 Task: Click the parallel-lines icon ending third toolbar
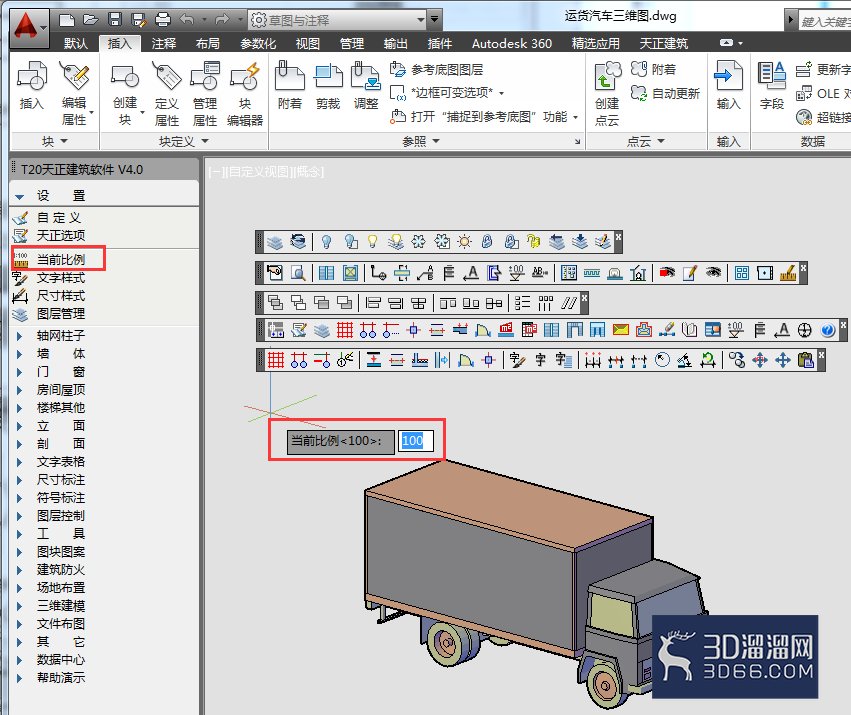[569, 303]
